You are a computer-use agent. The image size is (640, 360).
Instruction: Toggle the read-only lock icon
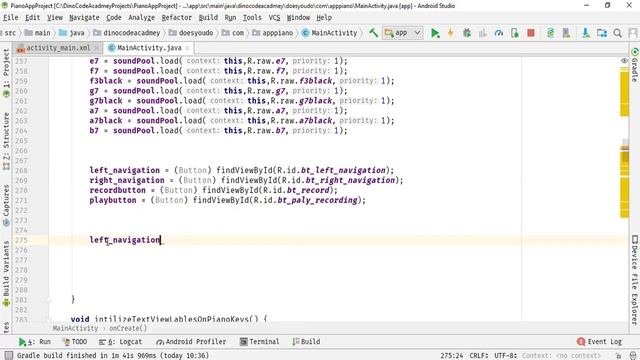(618, 356)
